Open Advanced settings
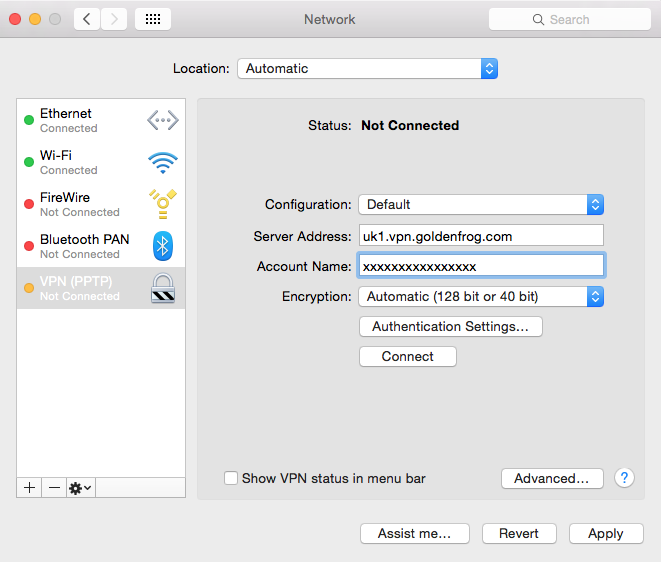The height and width of the screenshot is (562, 661). (x=552, y=478)
